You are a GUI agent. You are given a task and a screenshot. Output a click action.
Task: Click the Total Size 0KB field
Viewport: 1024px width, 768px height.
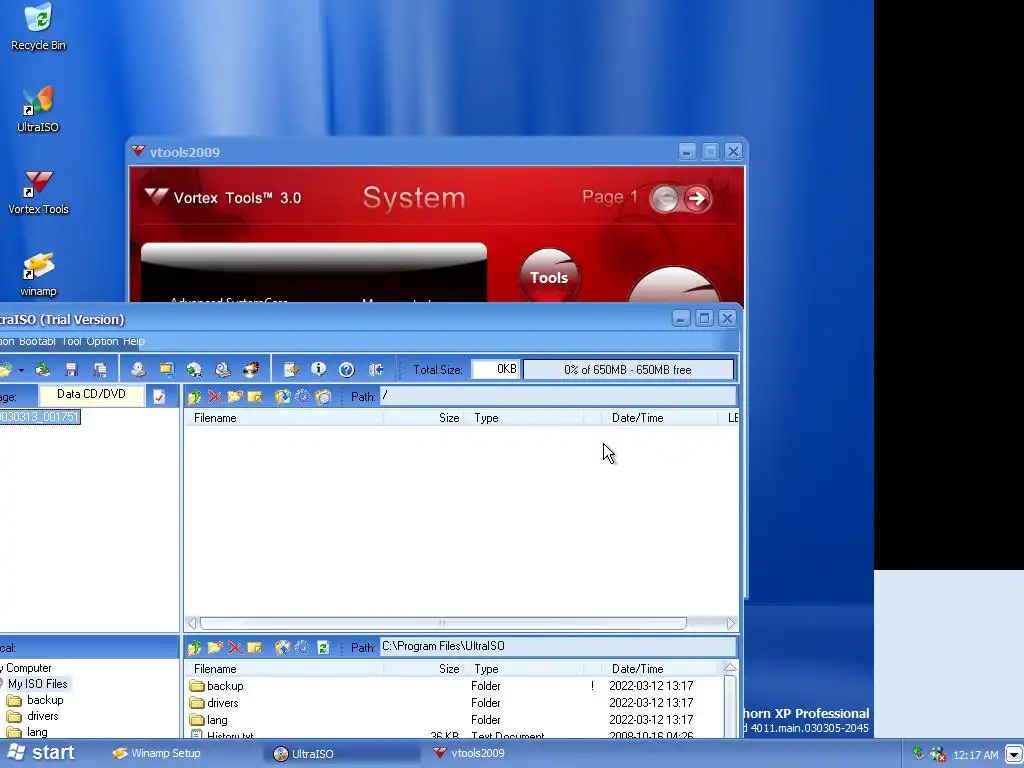(496, 370)
